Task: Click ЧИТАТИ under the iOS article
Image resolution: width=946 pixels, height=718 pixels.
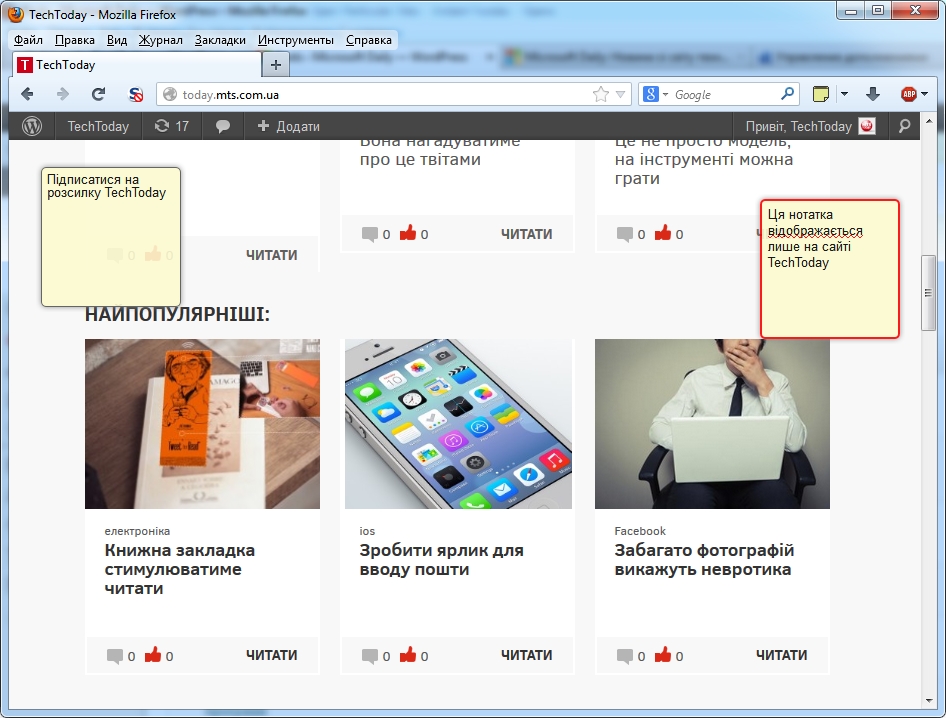Action: 526,655
